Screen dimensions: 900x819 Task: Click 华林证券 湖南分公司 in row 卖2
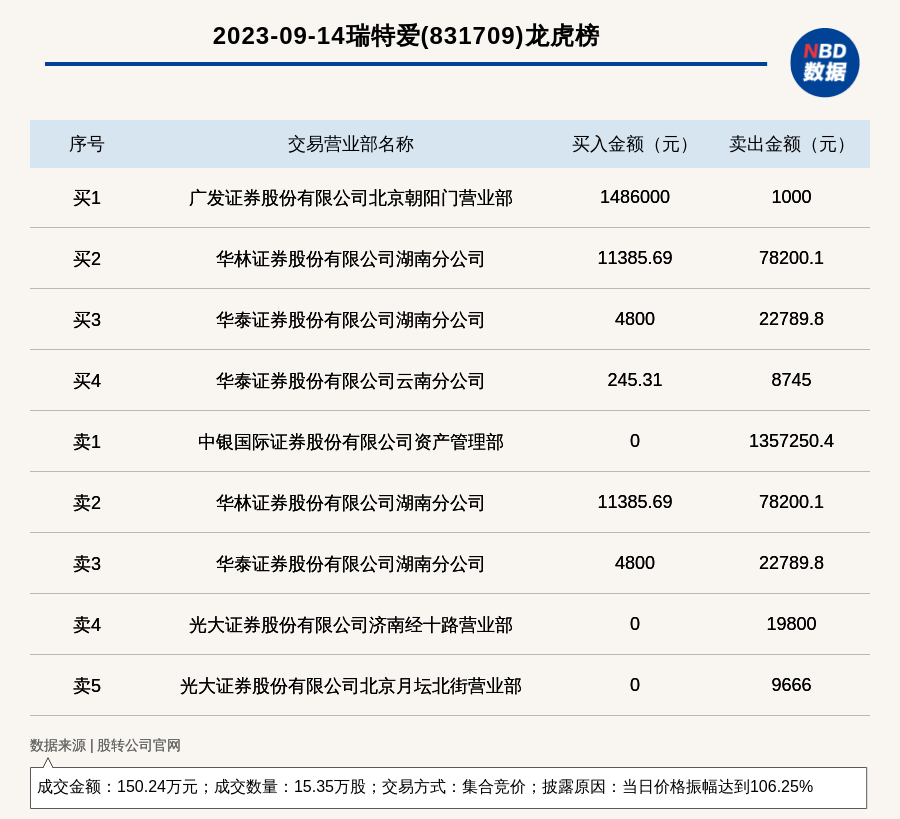(351, 503)
